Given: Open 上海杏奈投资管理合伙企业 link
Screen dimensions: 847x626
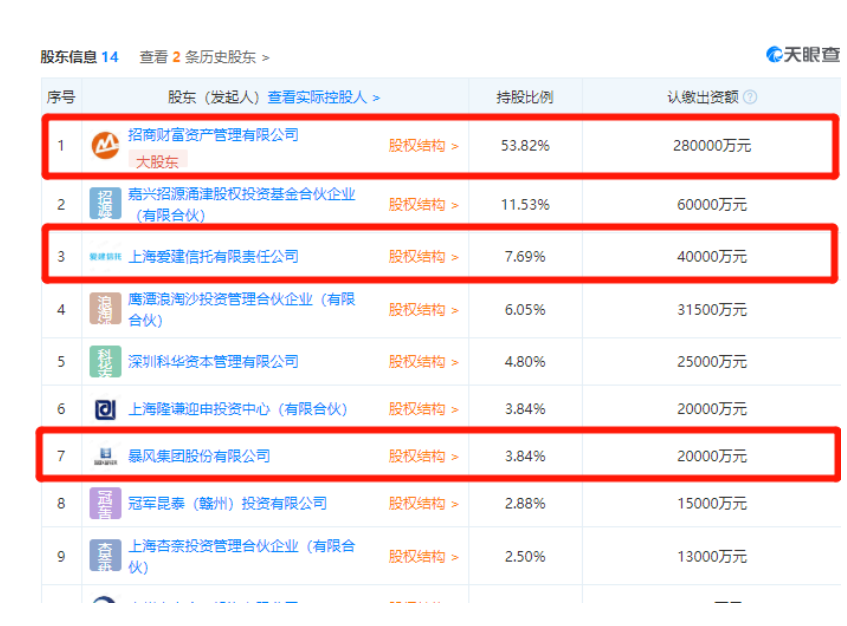Looking at the screenshot, I should [241, 556].
